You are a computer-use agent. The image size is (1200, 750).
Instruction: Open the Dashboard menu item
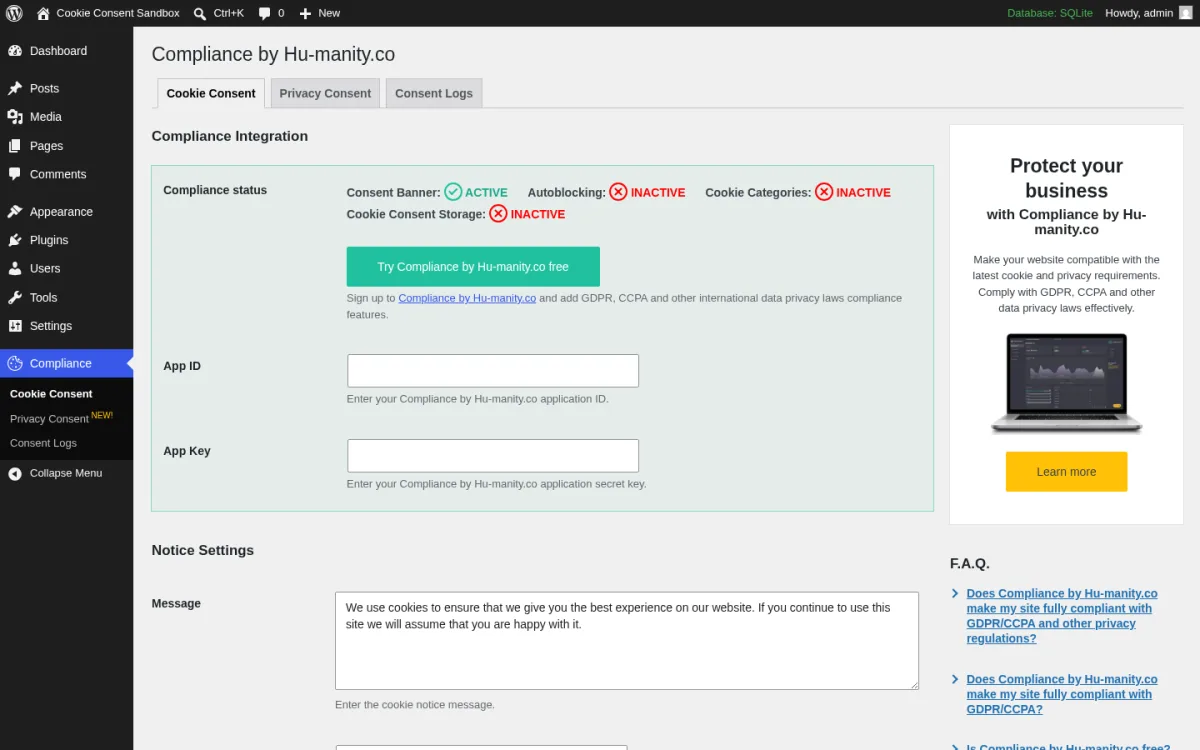pyautogui.click(x=66, y=51)
